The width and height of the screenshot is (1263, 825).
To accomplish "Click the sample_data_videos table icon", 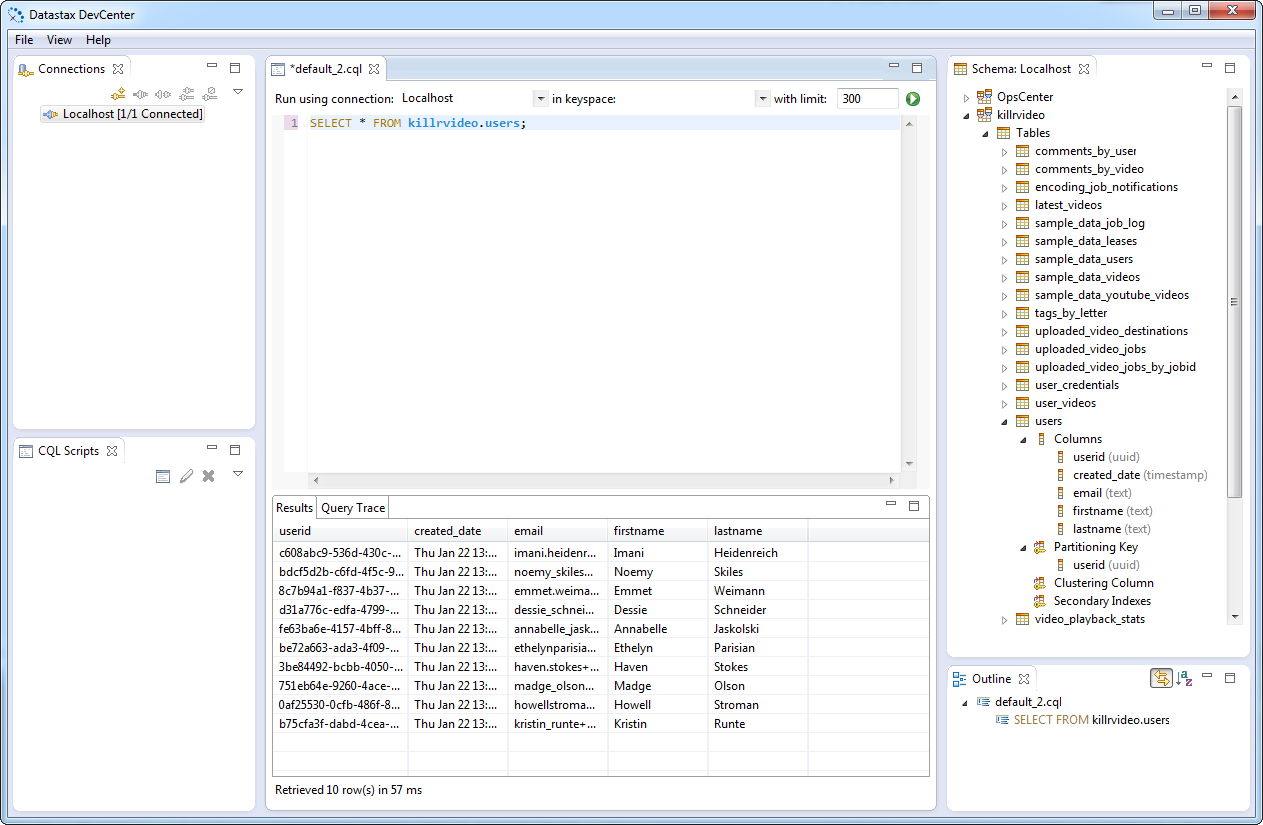I will tap(1022, 277).
